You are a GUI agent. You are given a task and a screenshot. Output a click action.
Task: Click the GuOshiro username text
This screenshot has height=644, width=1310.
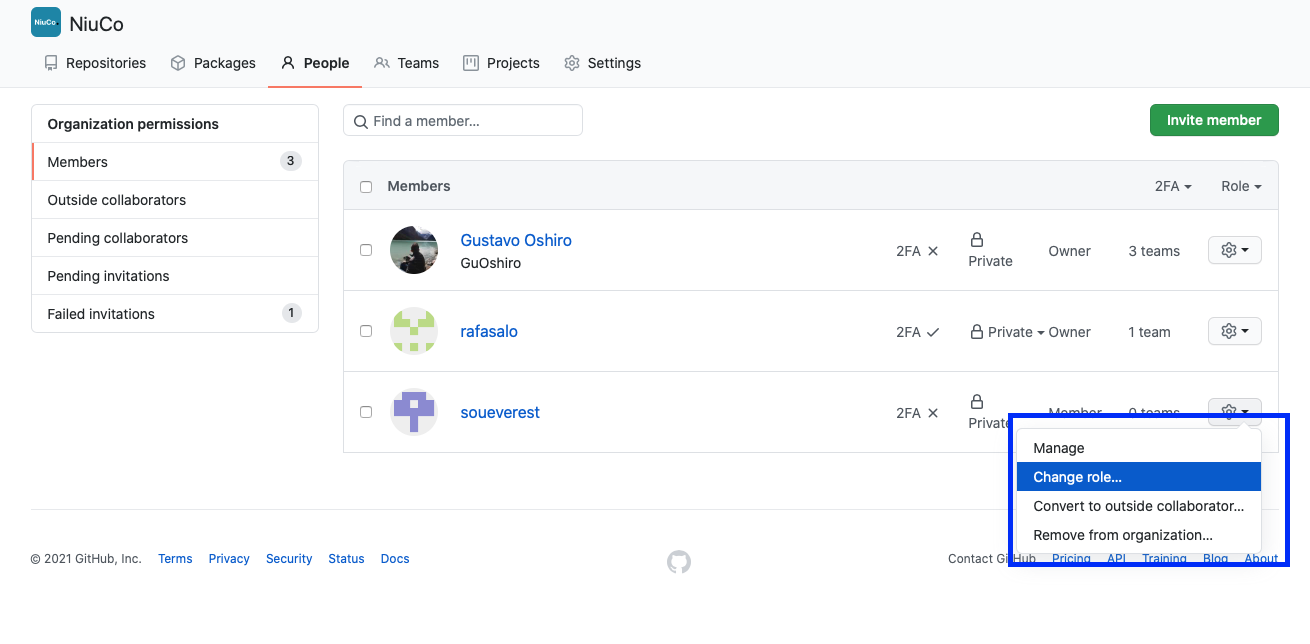pos(490,263)
